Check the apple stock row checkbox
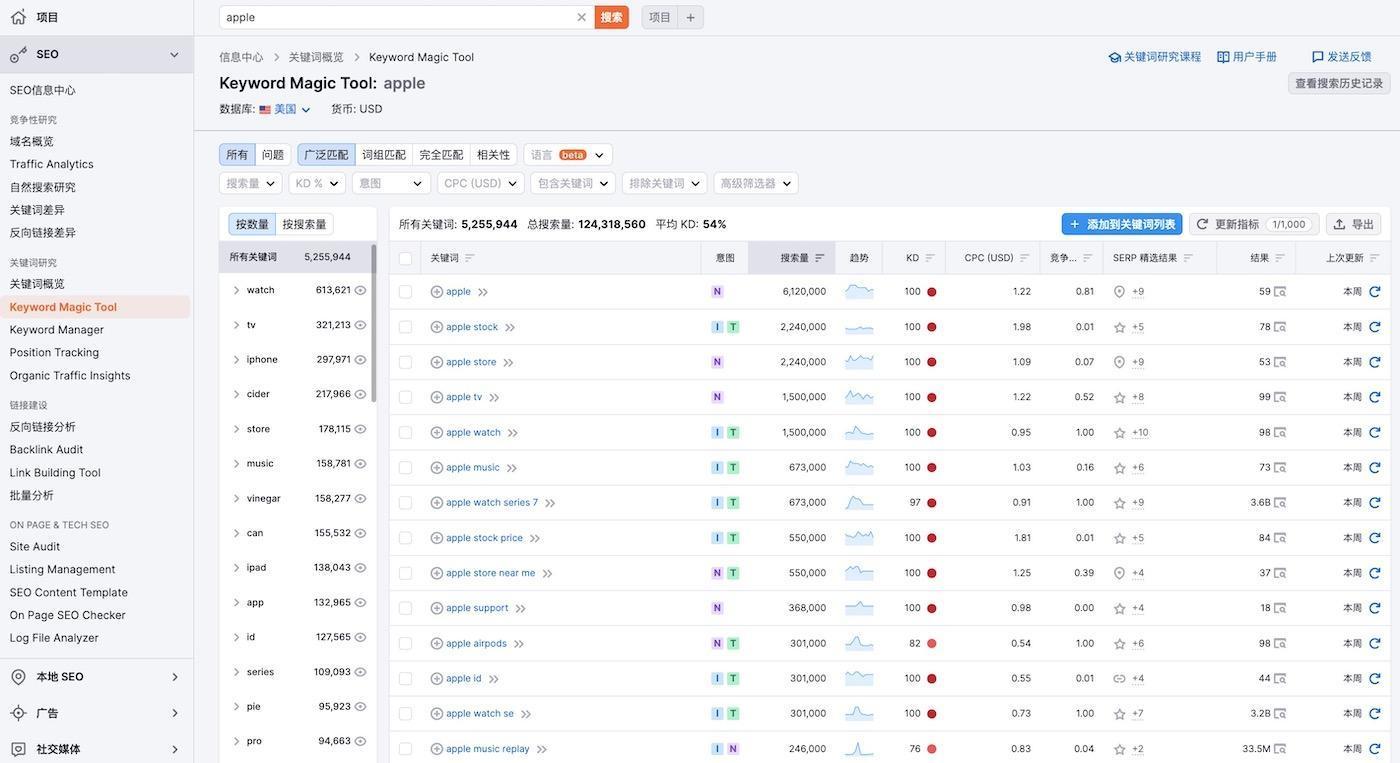Screen dimensions: 1400x763 (x=405, y=327)
